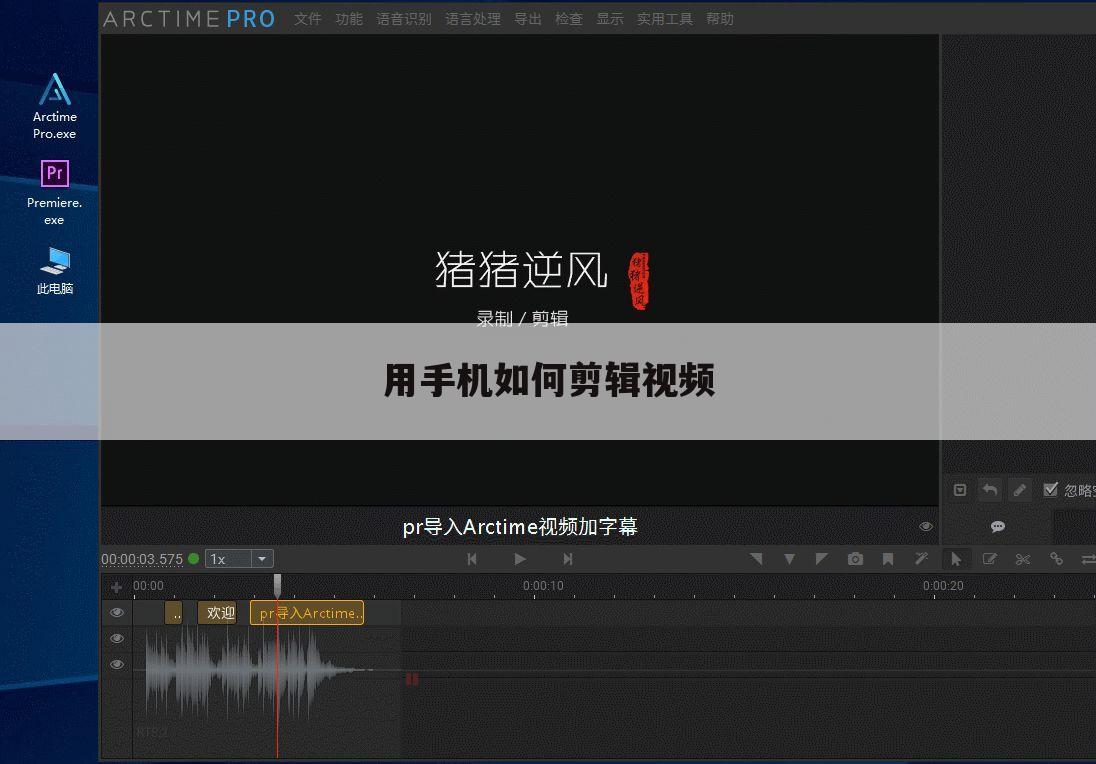Toggle visibility of the subtitle track

point(117,612)
